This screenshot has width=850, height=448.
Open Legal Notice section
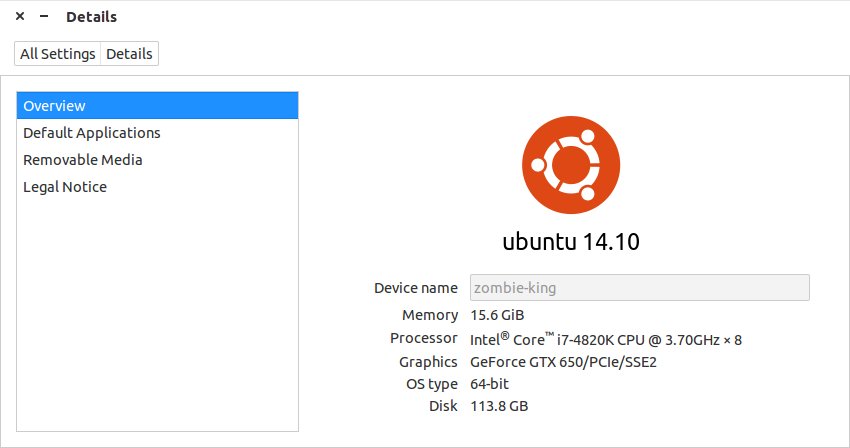coord(157,187)
